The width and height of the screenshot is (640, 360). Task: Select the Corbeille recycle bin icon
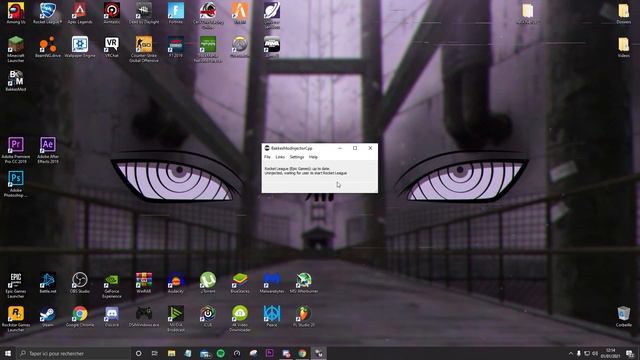[x=624, y=316]
